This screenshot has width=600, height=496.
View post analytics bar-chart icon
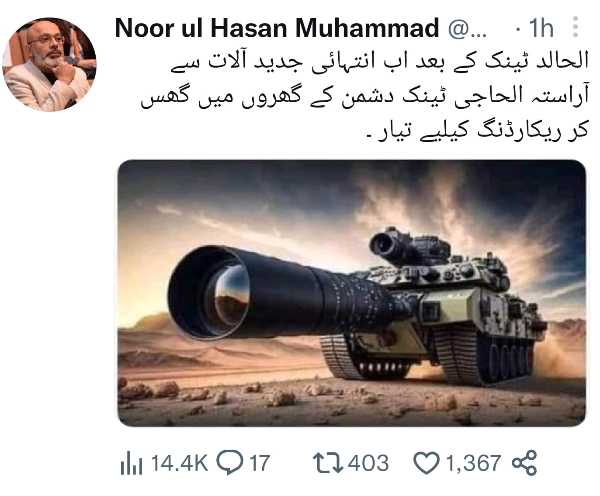coord(131,462)
